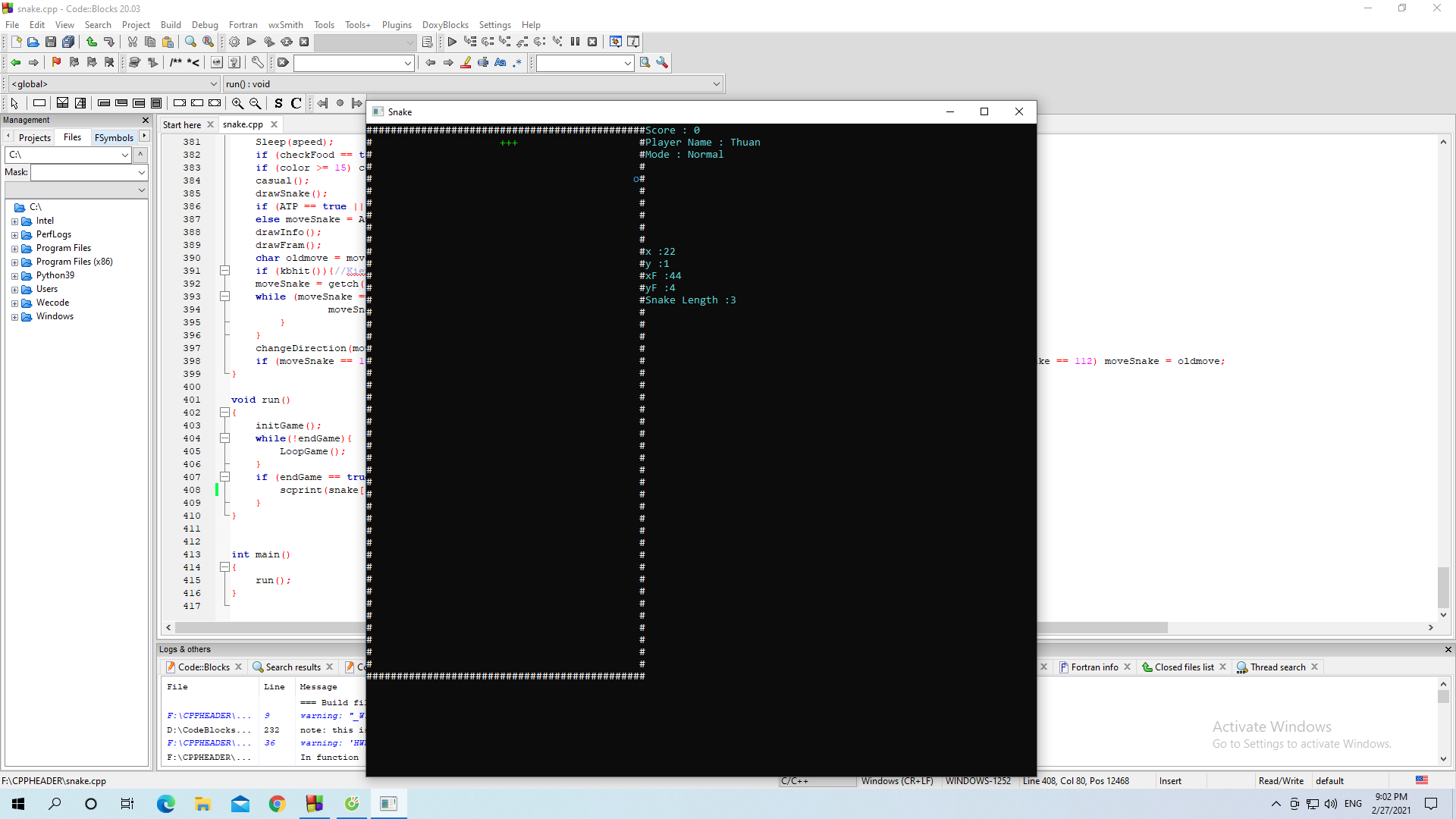Image resolution: width=1456 pixels, height=819 pixels.
Task: Open the DoxyBlocks menu
Action: coord(445,24)
